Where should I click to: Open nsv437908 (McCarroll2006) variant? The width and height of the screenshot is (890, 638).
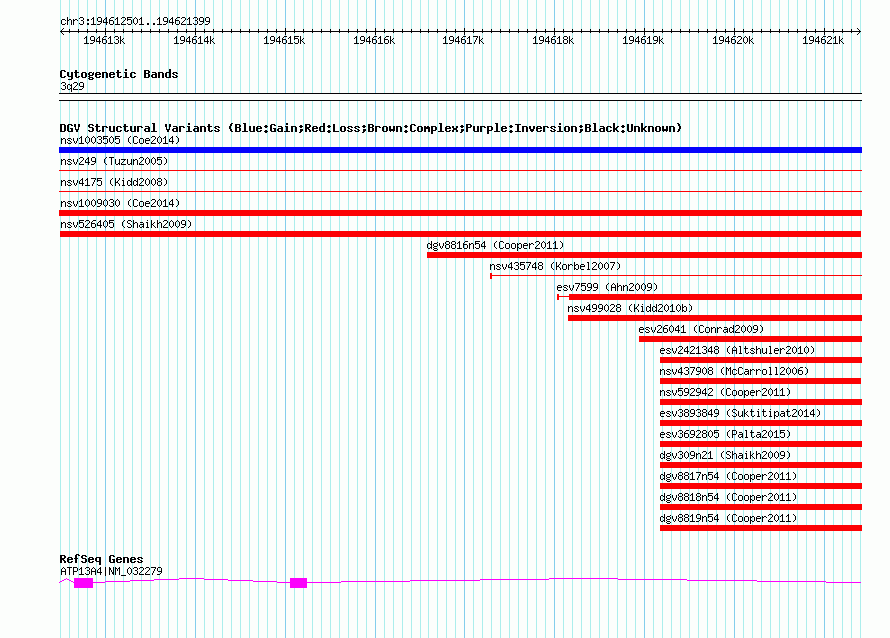tap(734, 371)
